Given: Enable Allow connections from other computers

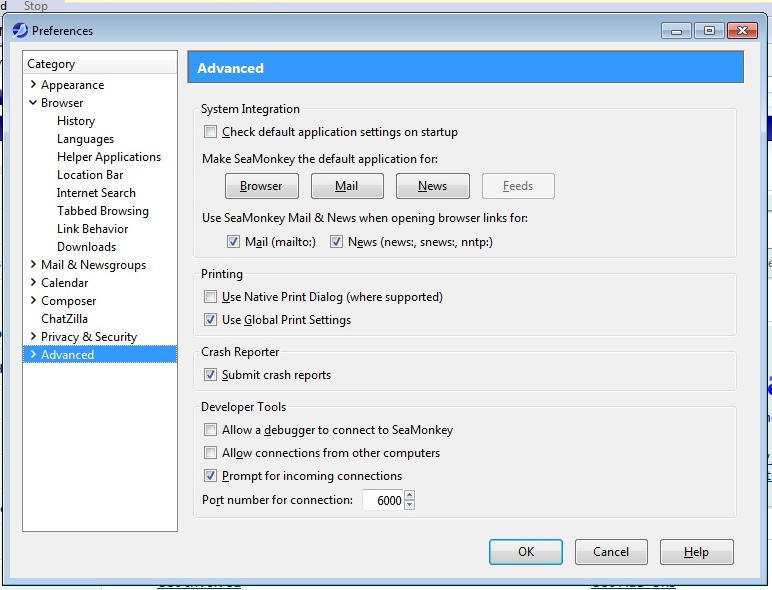Looking at the screenshot, I should tap(210, 453).
